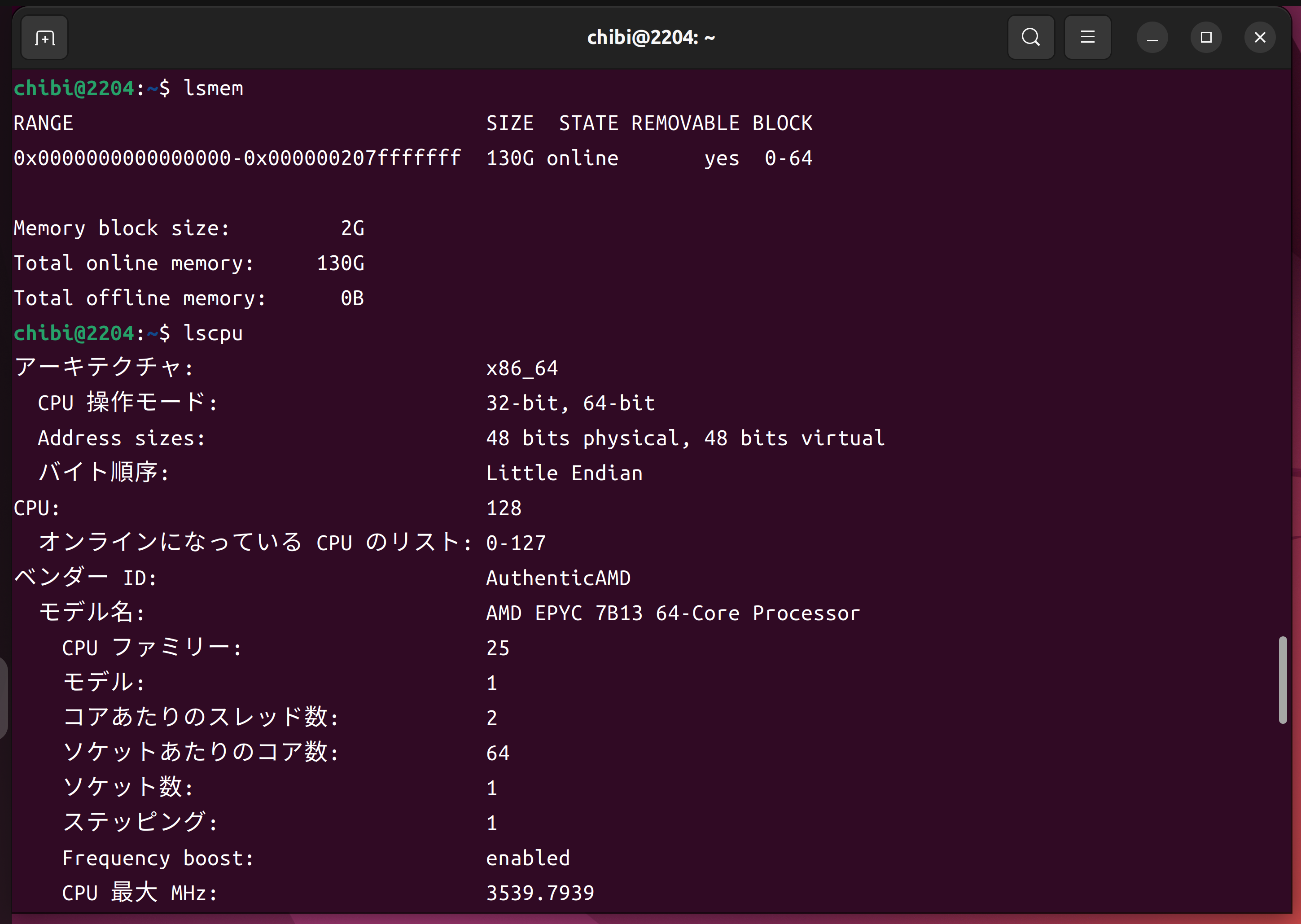The image size is (1301, 924).
Task: Click the REMOVABLE column header
Action: point(685,123)
